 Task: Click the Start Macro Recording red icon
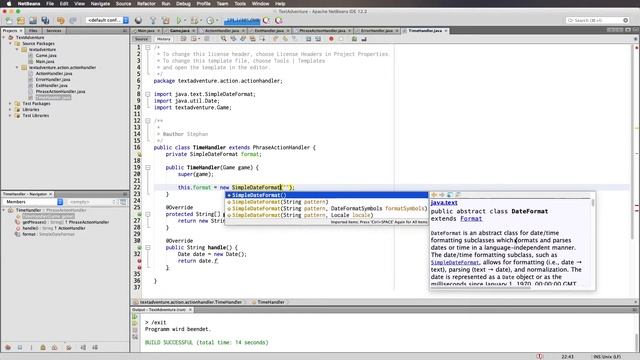pos(331,39)
